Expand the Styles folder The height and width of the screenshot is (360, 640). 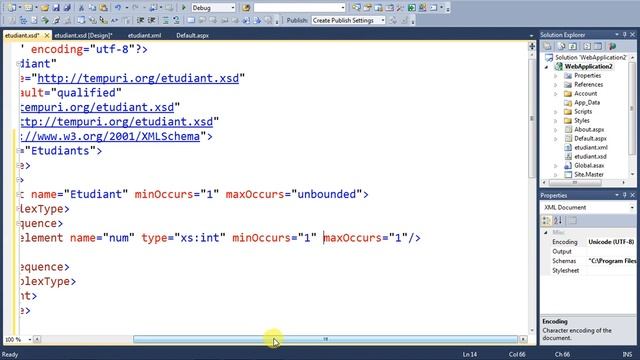[x=556, y=120]
